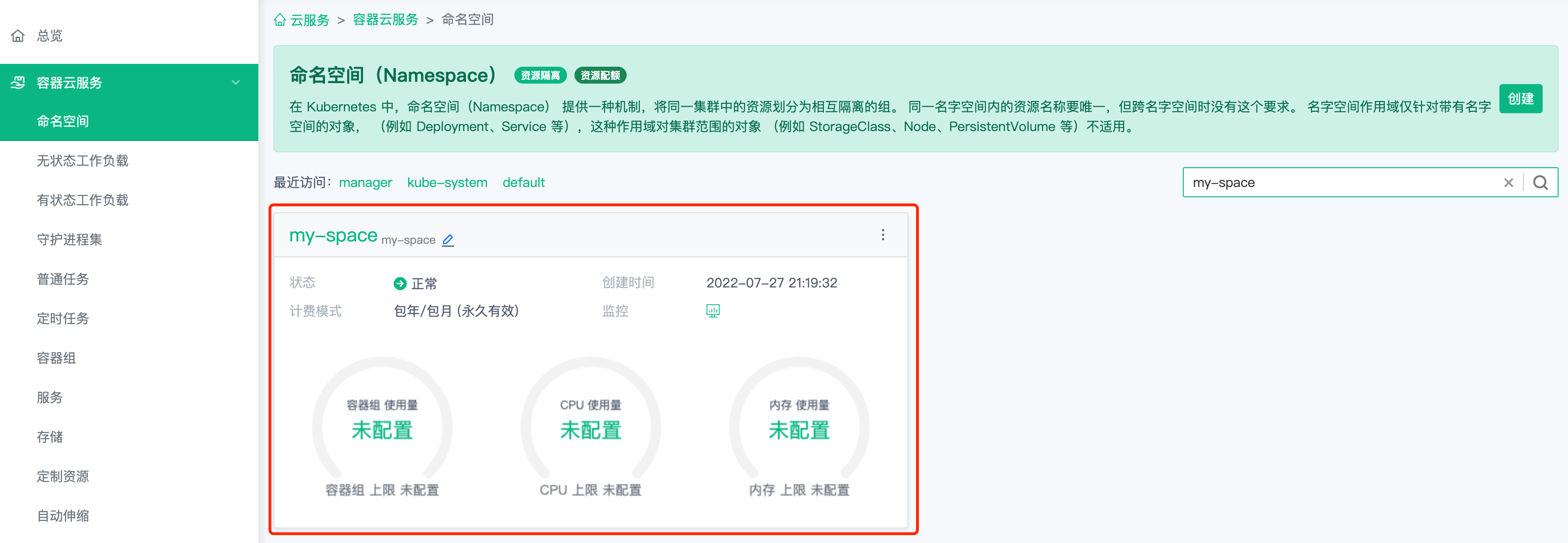Image resolution: width=1568 pixels, height=543 pixels.
Task: Follow the 容器云服务 breadcrumb link
Action: 385,19
